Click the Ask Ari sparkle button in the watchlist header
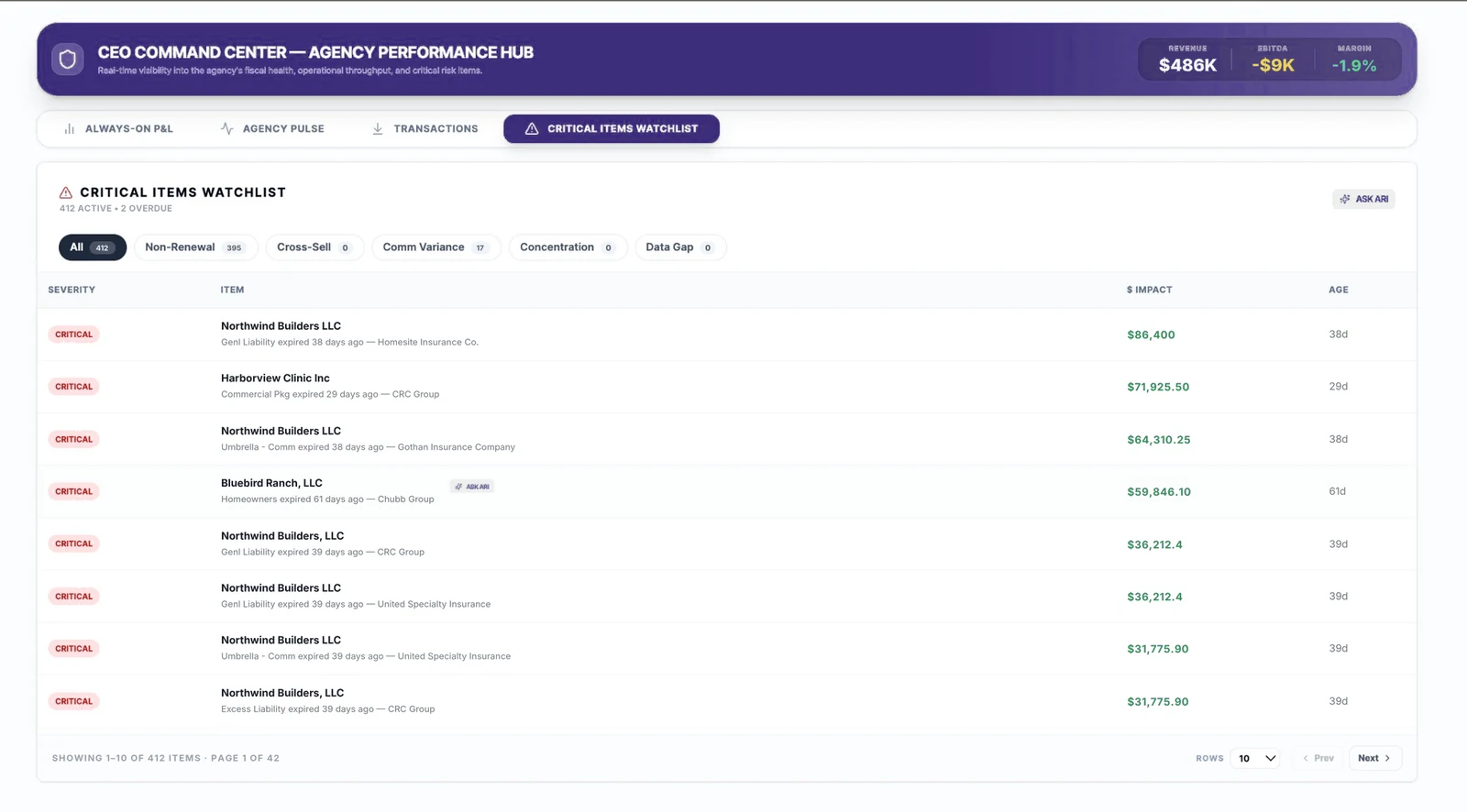Image resolution: width=1467 pixels, height=812 pixels. tap(1363, 199)
